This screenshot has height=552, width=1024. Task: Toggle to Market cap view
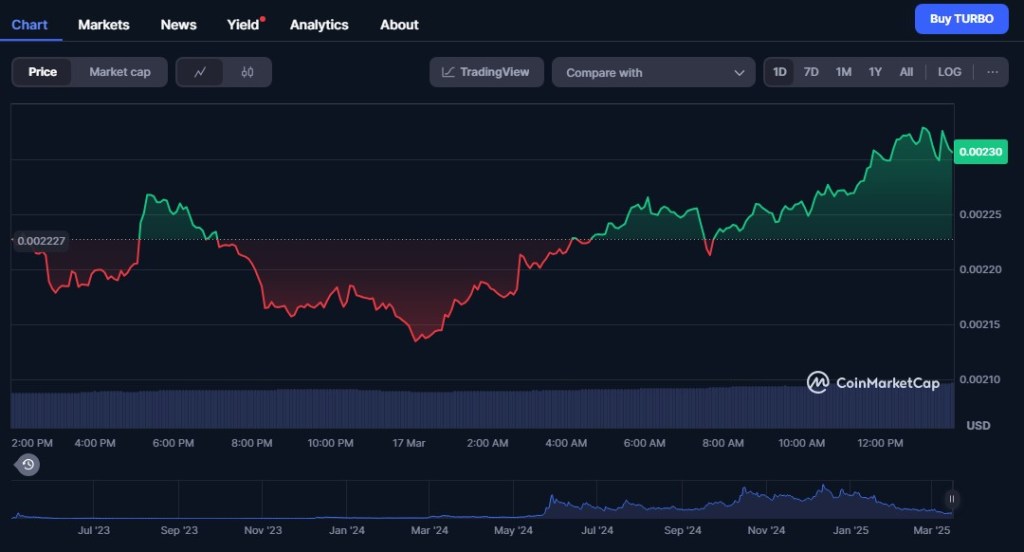click(x=119, y=72)
